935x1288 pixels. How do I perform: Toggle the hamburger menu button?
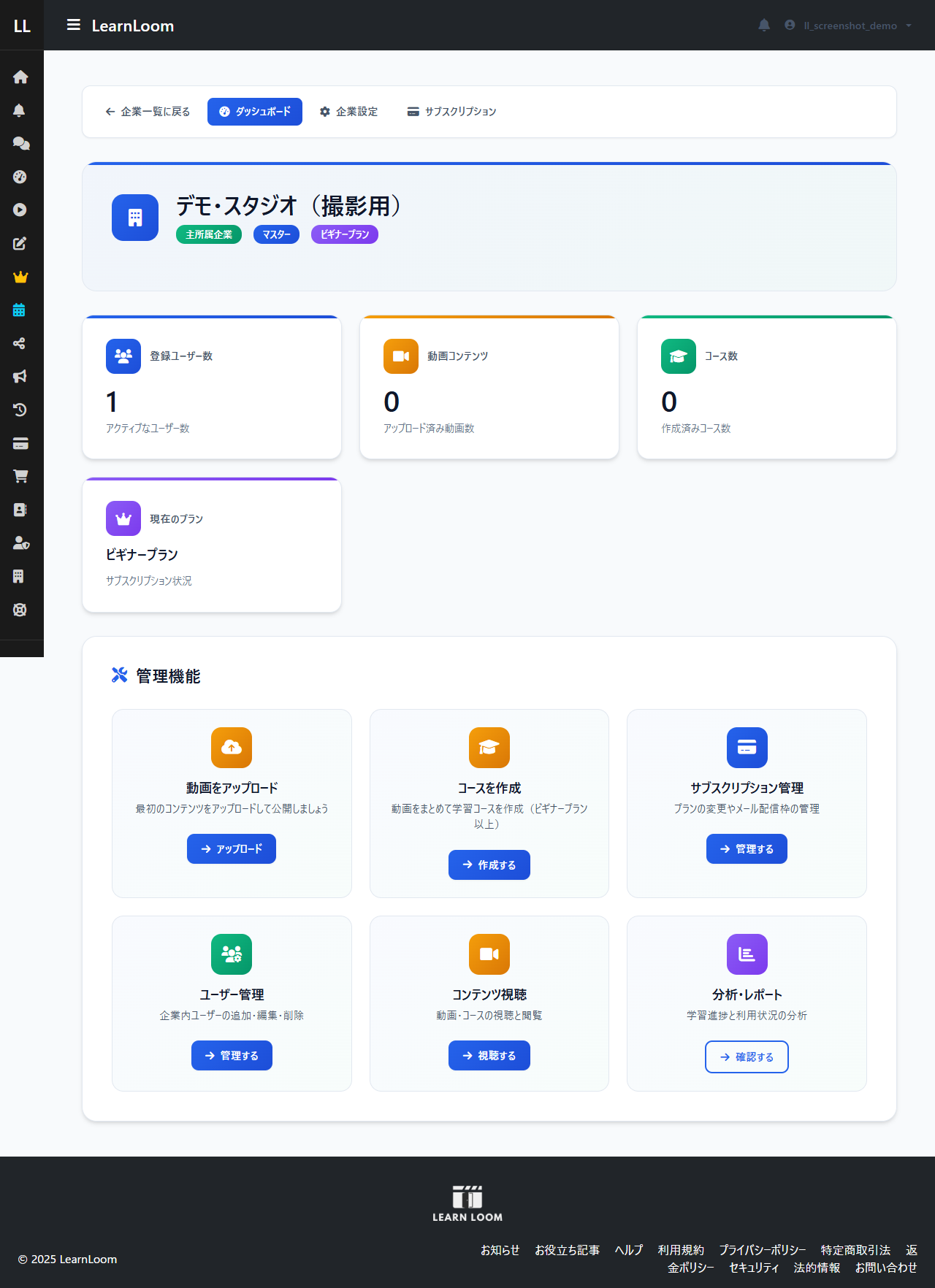(74, 25)
